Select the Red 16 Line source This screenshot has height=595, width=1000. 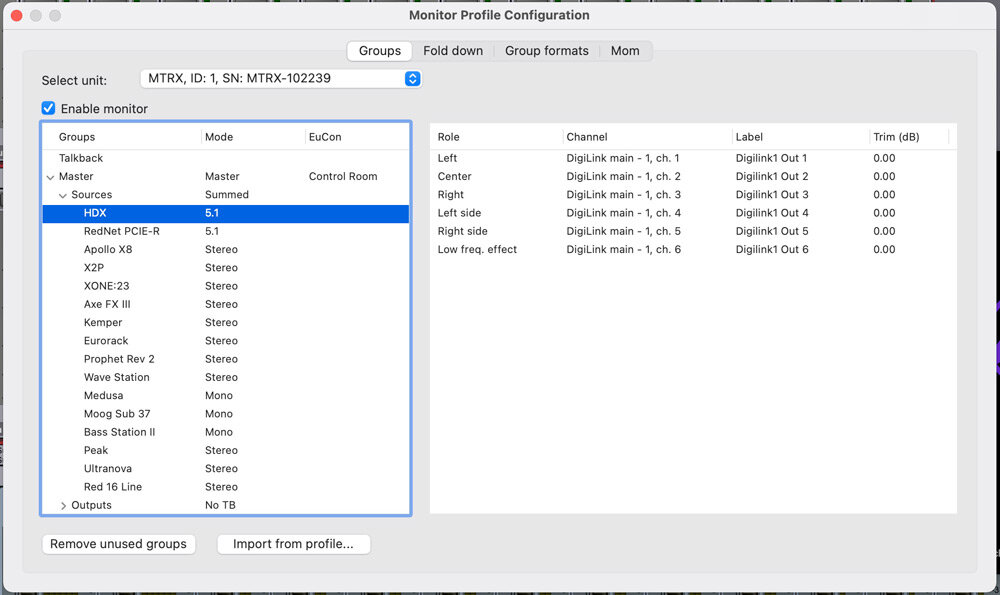[226, 487]
